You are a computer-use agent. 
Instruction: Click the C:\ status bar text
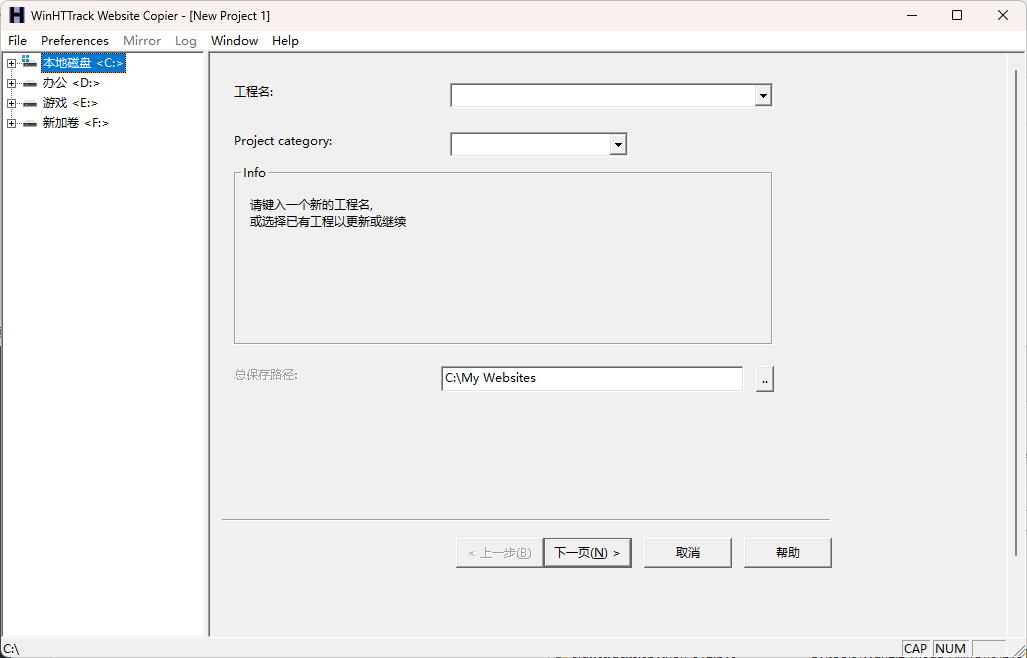point(11,649)
